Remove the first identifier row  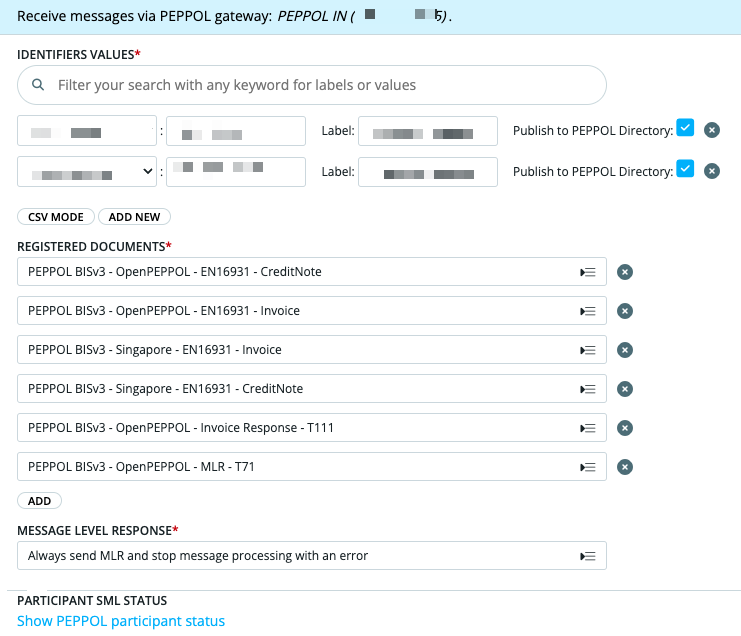[x=712, y=130]
